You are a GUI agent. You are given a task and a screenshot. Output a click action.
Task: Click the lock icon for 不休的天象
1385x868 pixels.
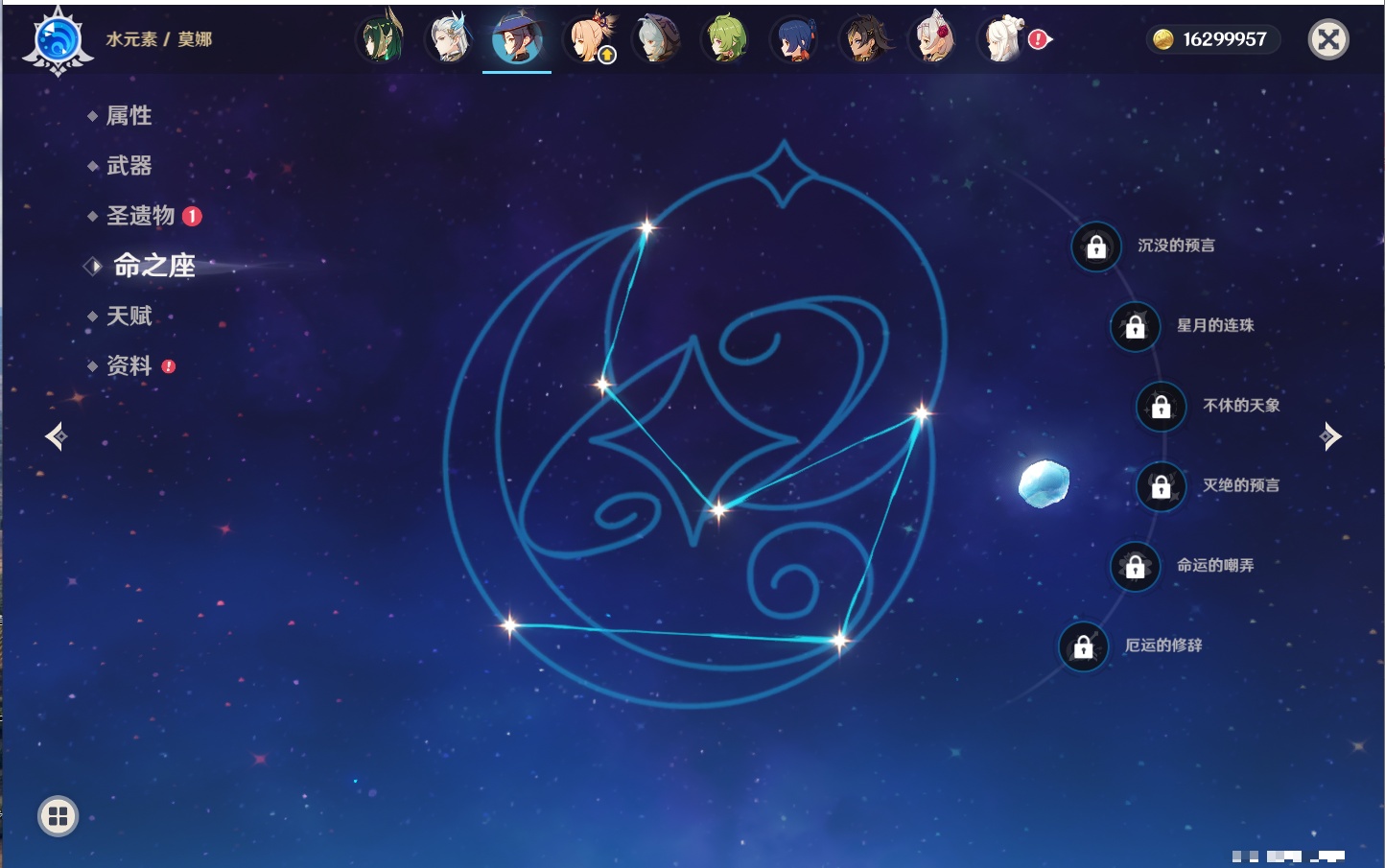pyautogui.click(x=1162, y=406)
